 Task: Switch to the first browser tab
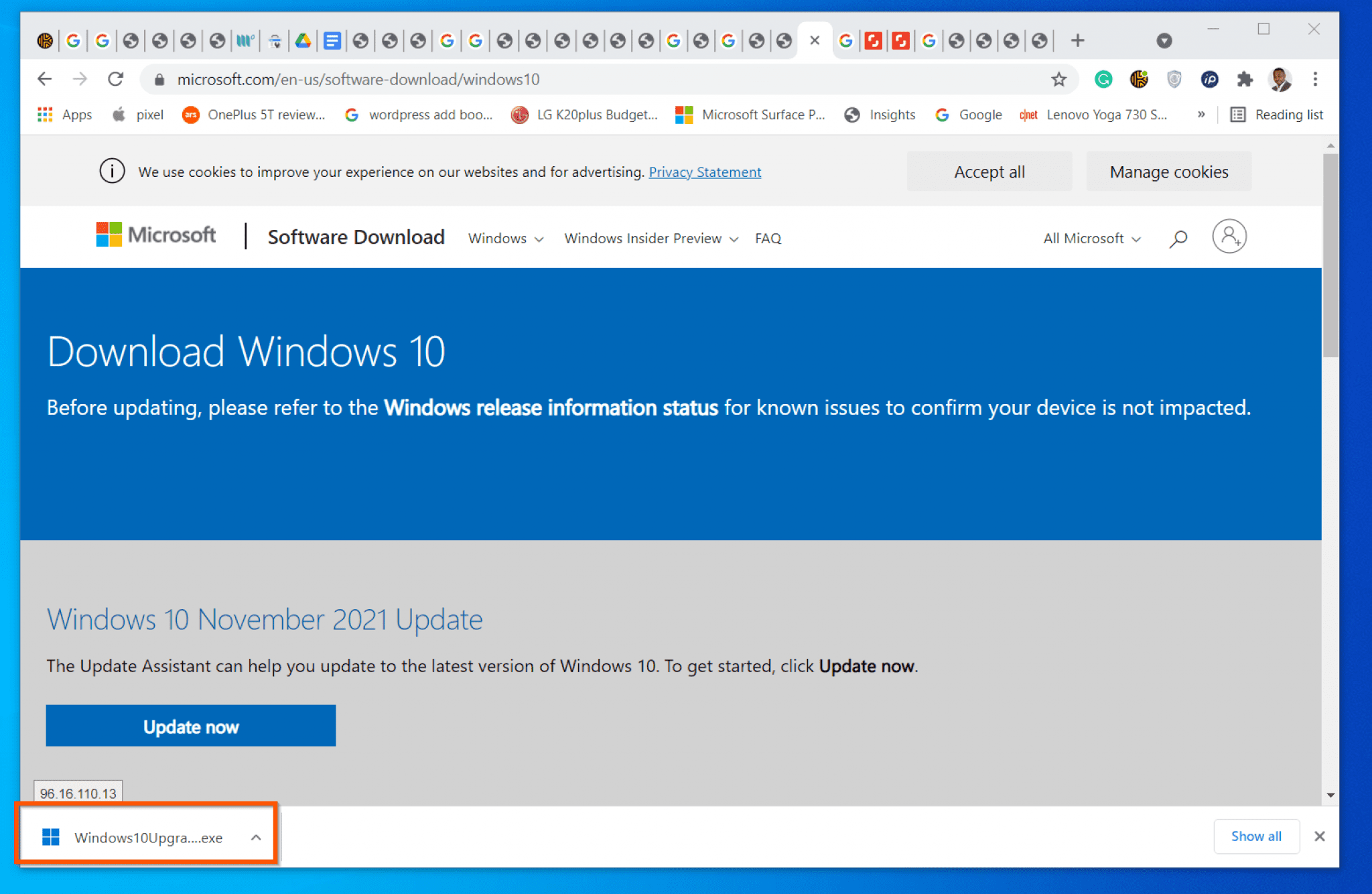pos(45,41)
